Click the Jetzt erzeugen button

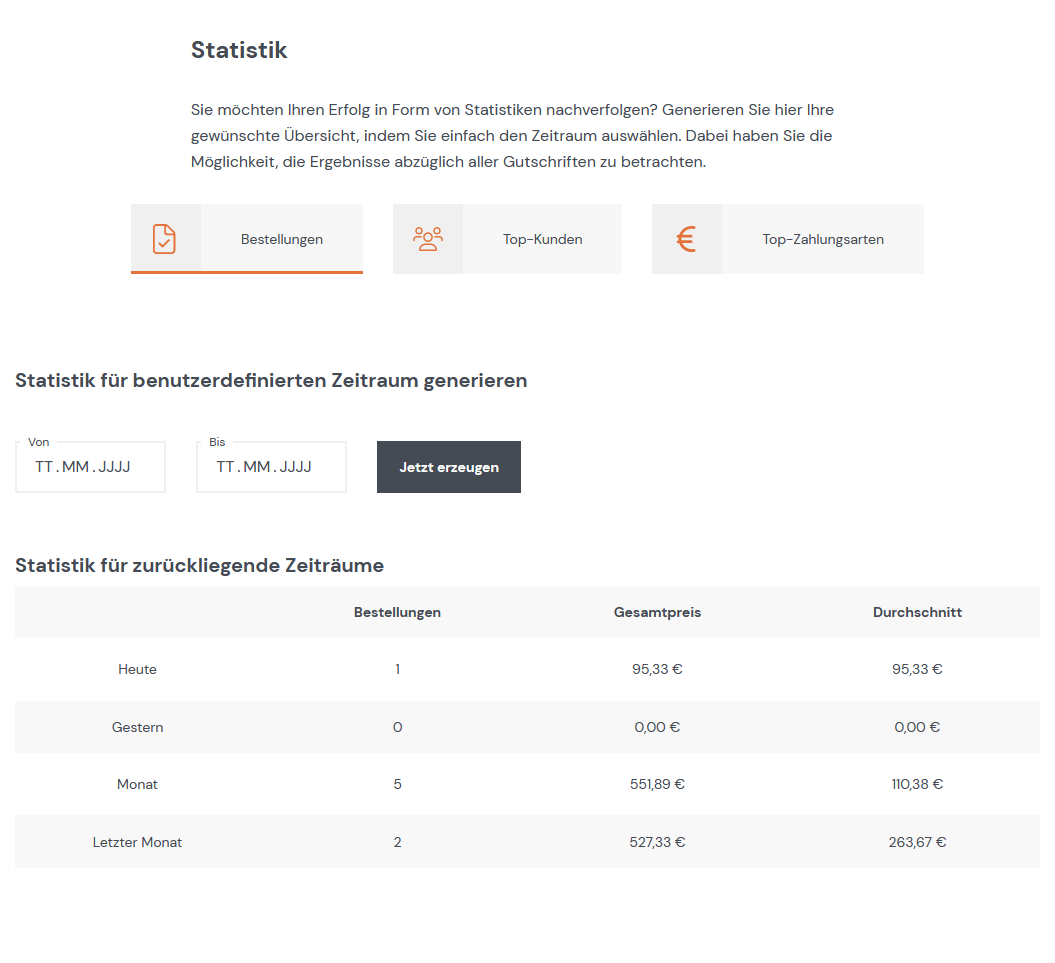tap(449, 467)
